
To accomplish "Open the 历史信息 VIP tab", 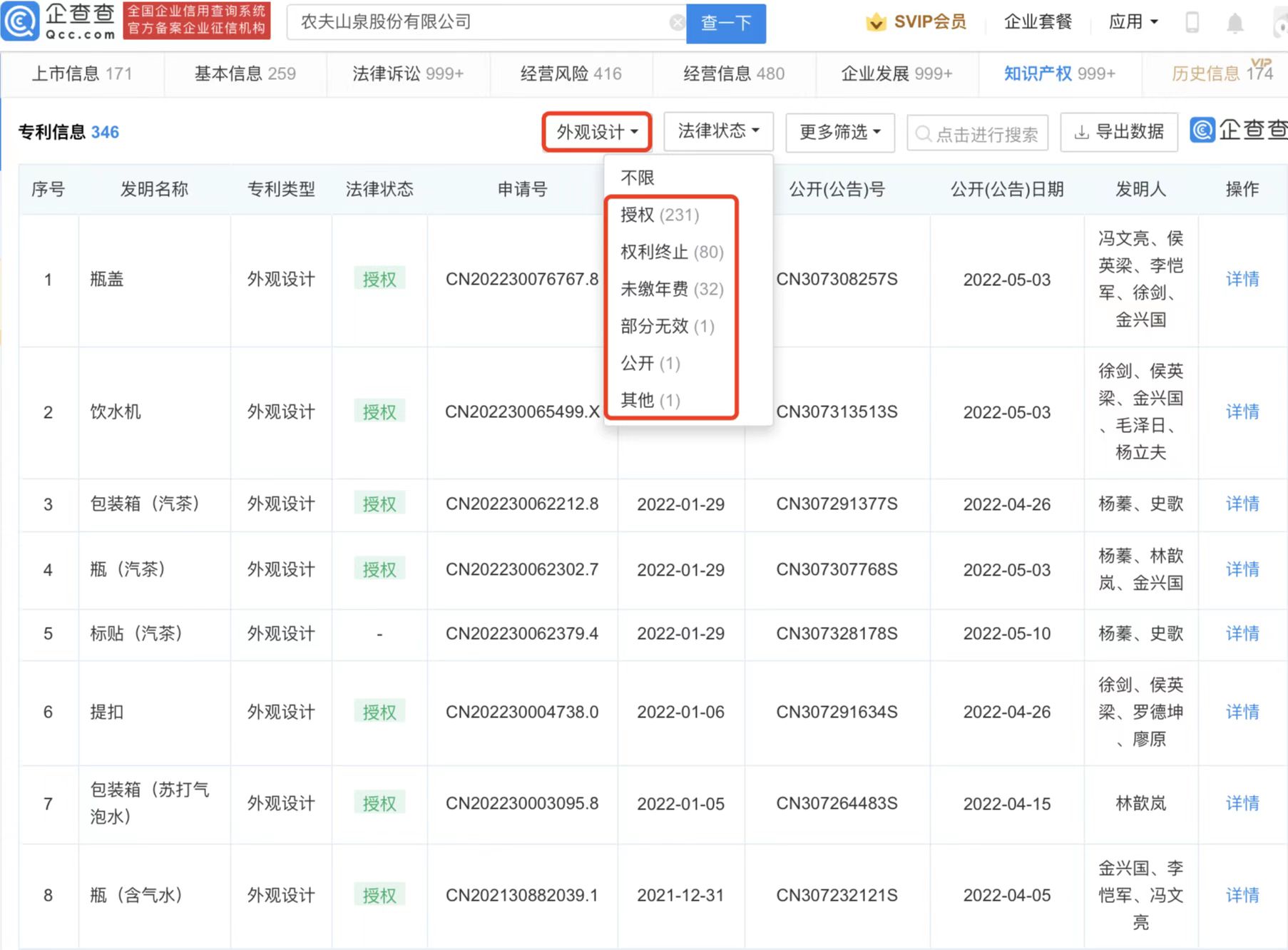I will point(1222,73).
